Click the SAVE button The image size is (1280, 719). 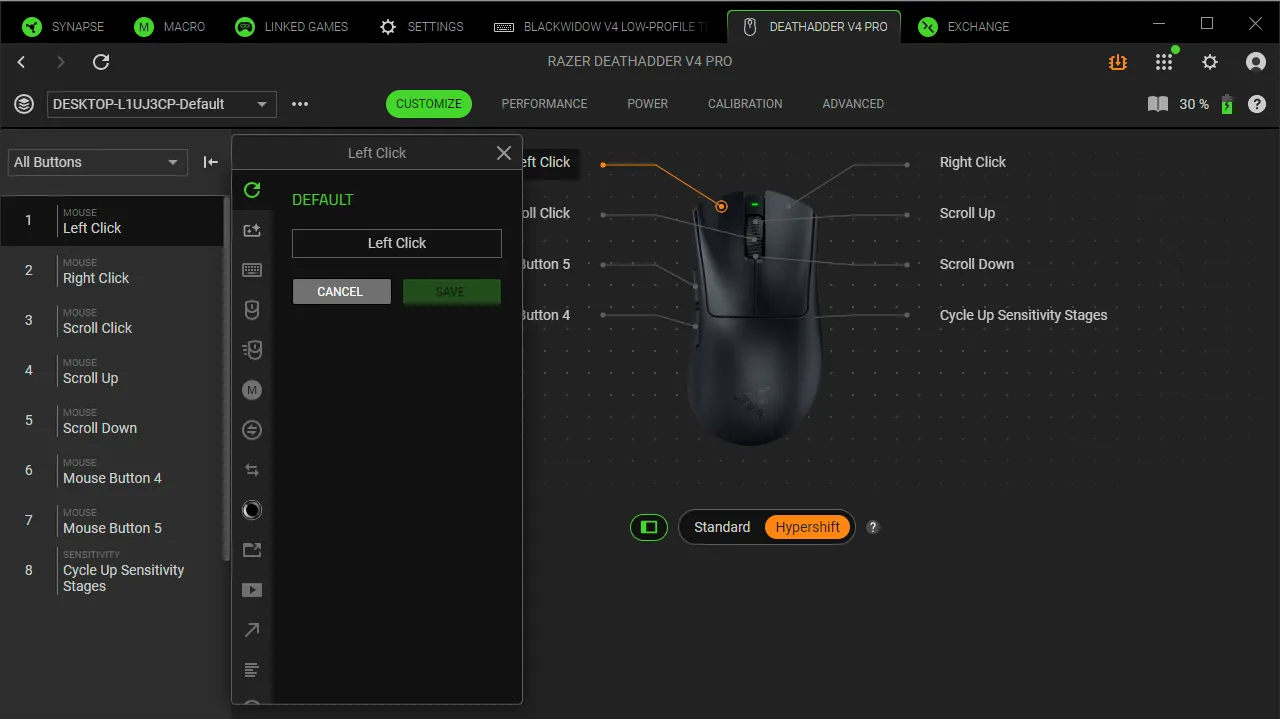451,291
